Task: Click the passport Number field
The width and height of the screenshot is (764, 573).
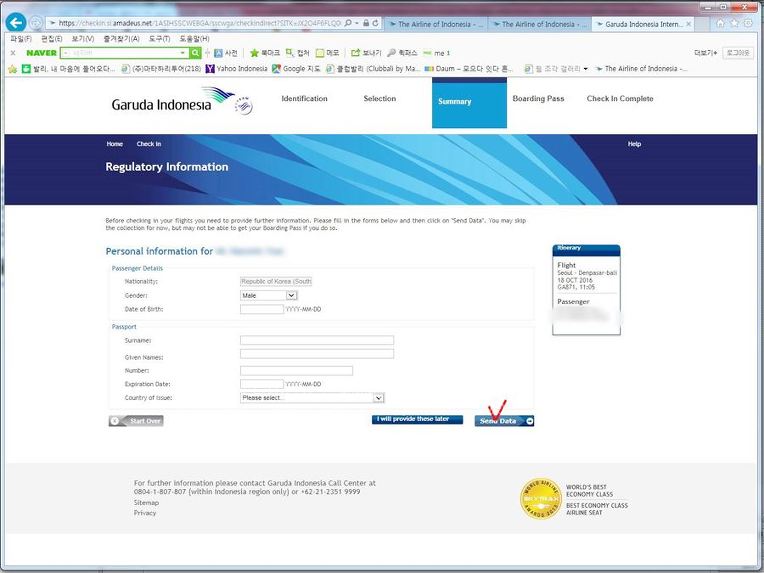Action: click(x=296, y=371)
